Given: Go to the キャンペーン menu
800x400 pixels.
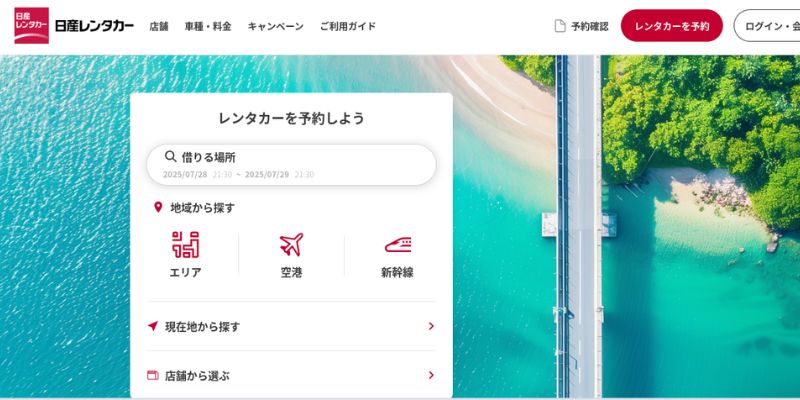Looking at the screenshot, I should [x=276, y=27].
